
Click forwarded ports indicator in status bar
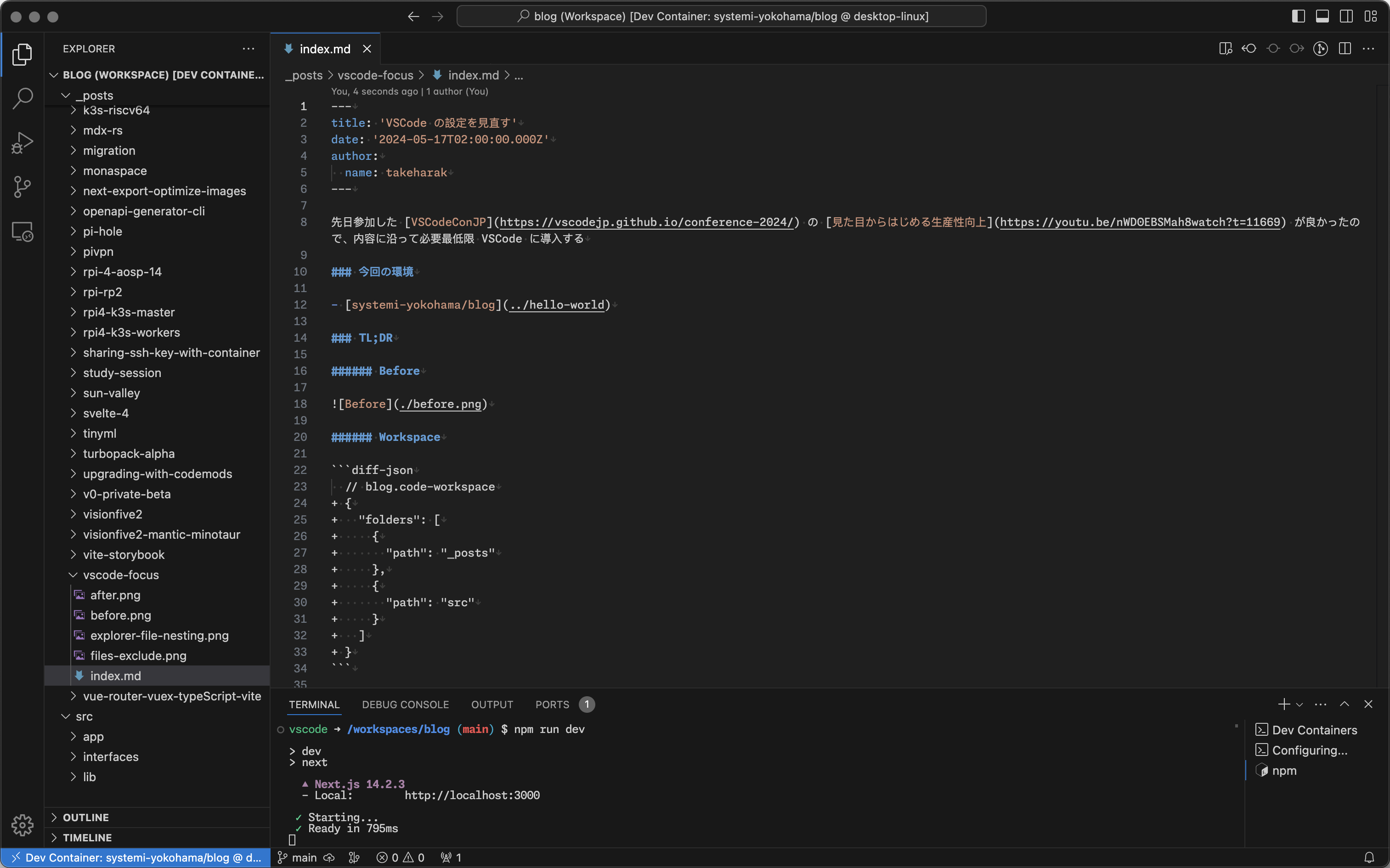[x=451, y=858]
